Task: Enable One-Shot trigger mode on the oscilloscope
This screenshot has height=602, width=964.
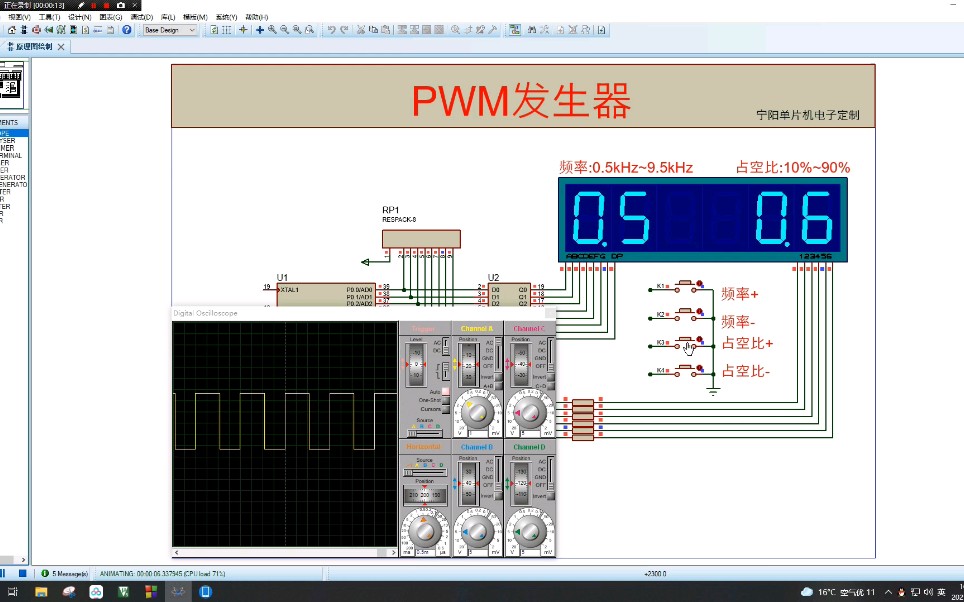Action: click(x=444, y=399)
